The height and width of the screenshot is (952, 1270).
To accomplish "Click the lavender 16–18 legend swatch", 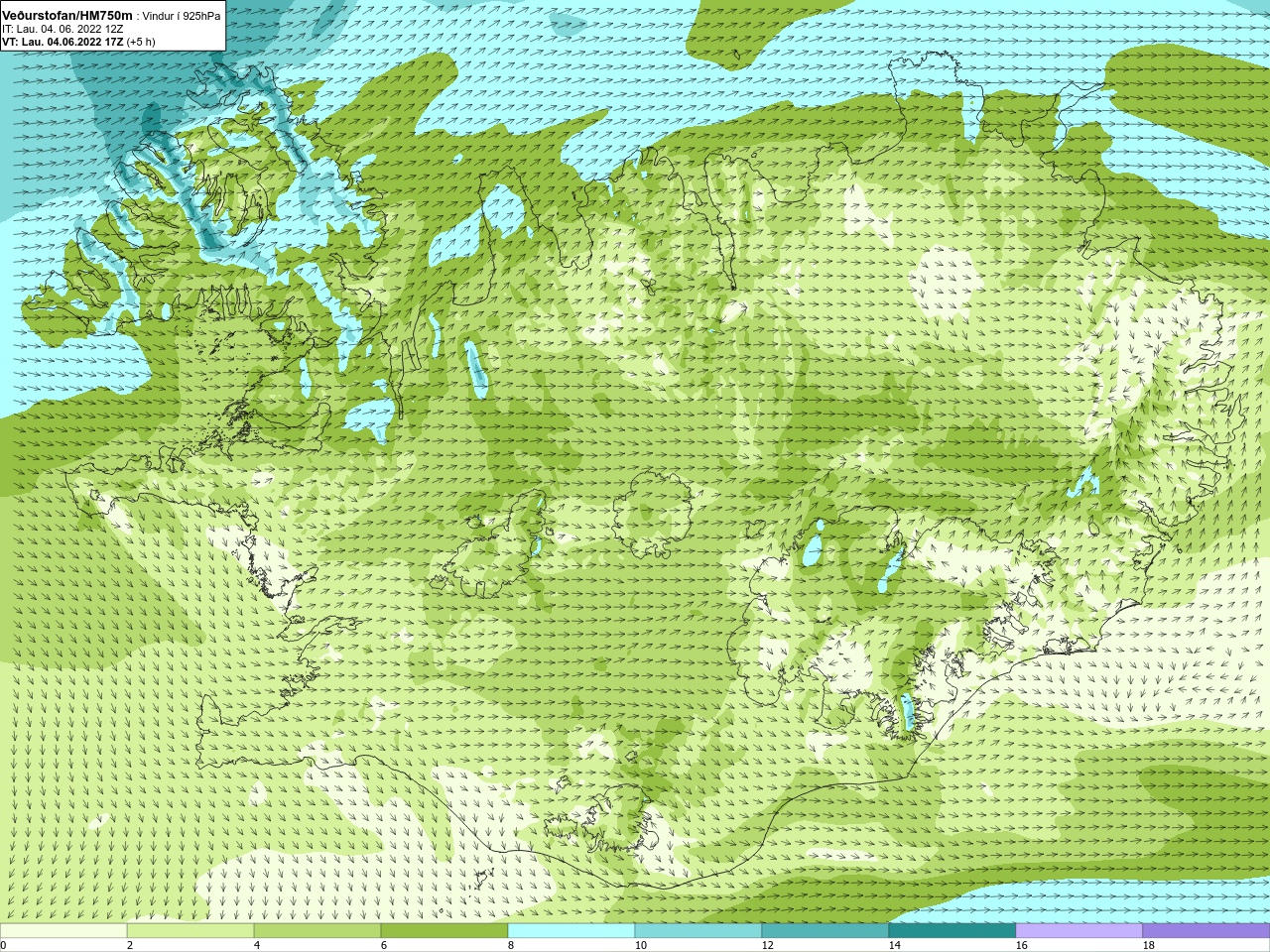I will (1079, 931).
